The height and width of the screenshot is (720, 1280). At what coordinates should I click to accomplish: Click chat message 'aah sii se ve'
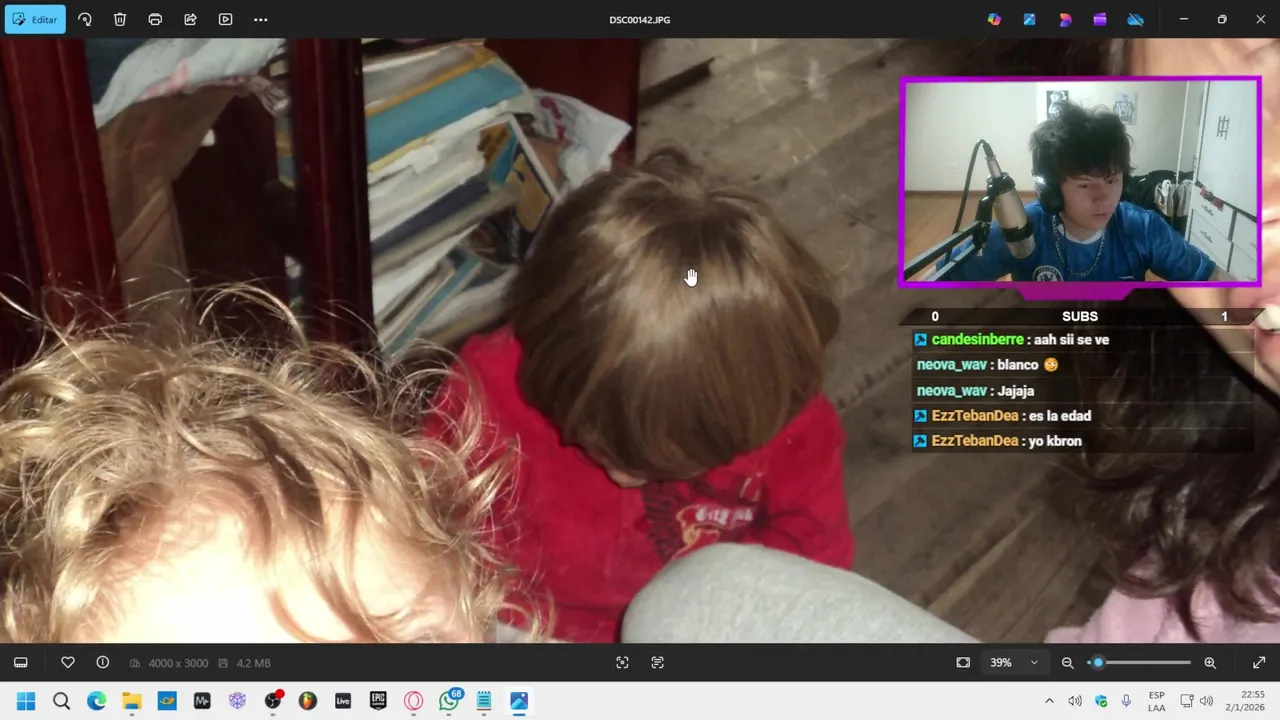tap(1071, 340)
